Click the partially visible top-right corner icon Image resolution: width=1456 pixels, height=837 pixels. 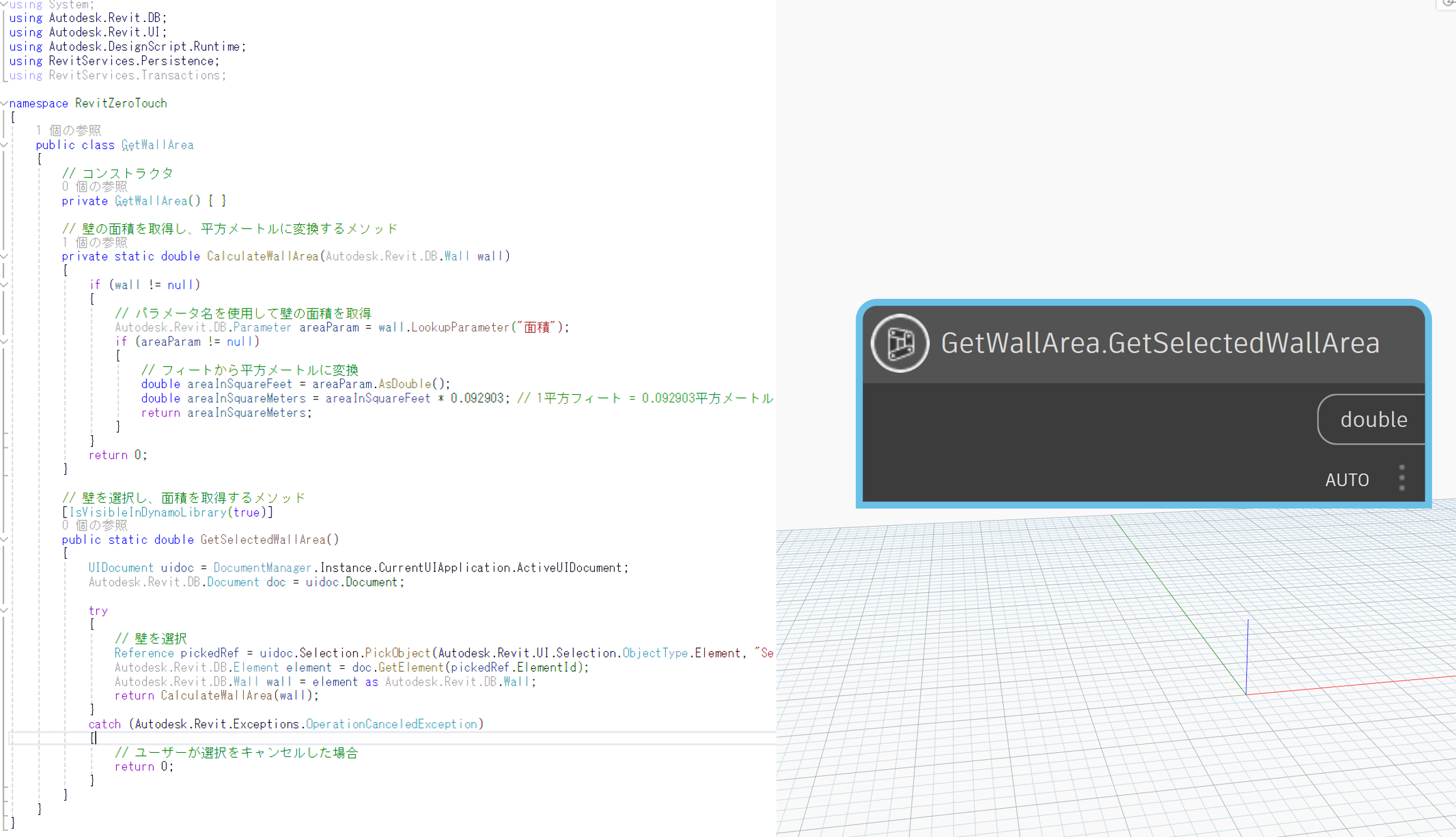point(1448,4)
